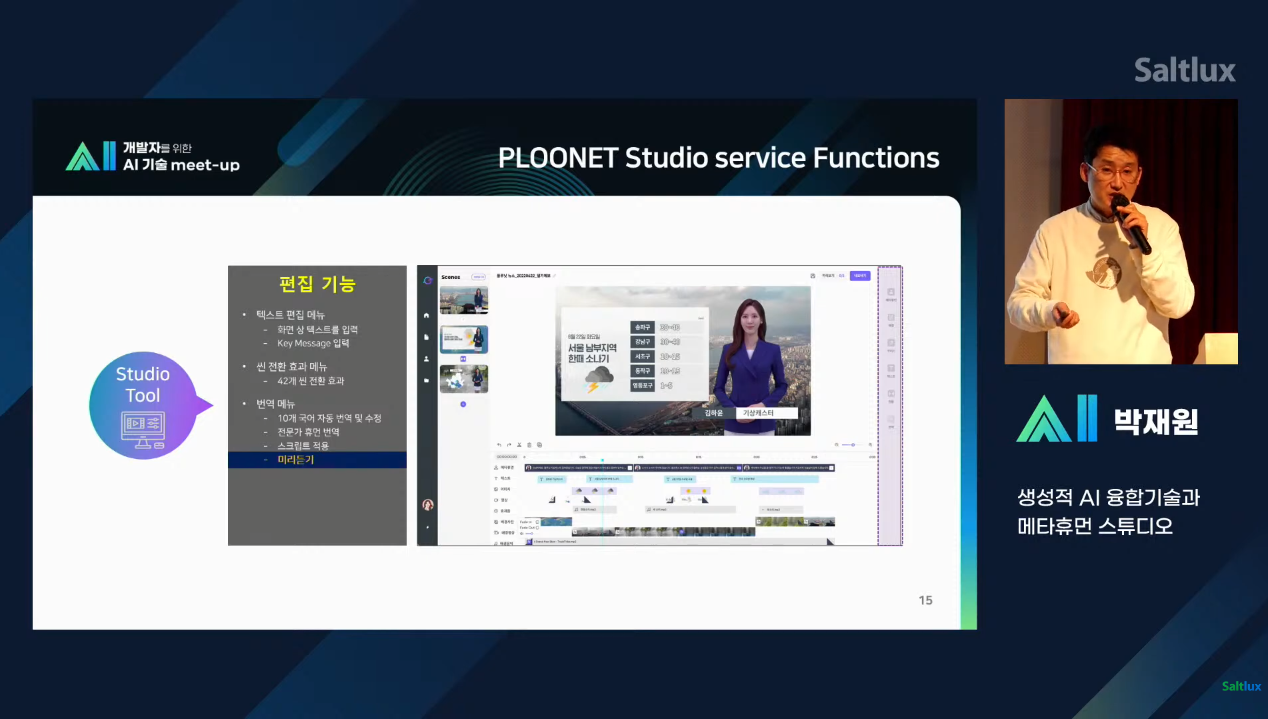Image resolution: width=1268 pixels, height=719 pixels.
Task: Click the cyan playhead marker on timeline ruler
Action: tap(603, 460)
